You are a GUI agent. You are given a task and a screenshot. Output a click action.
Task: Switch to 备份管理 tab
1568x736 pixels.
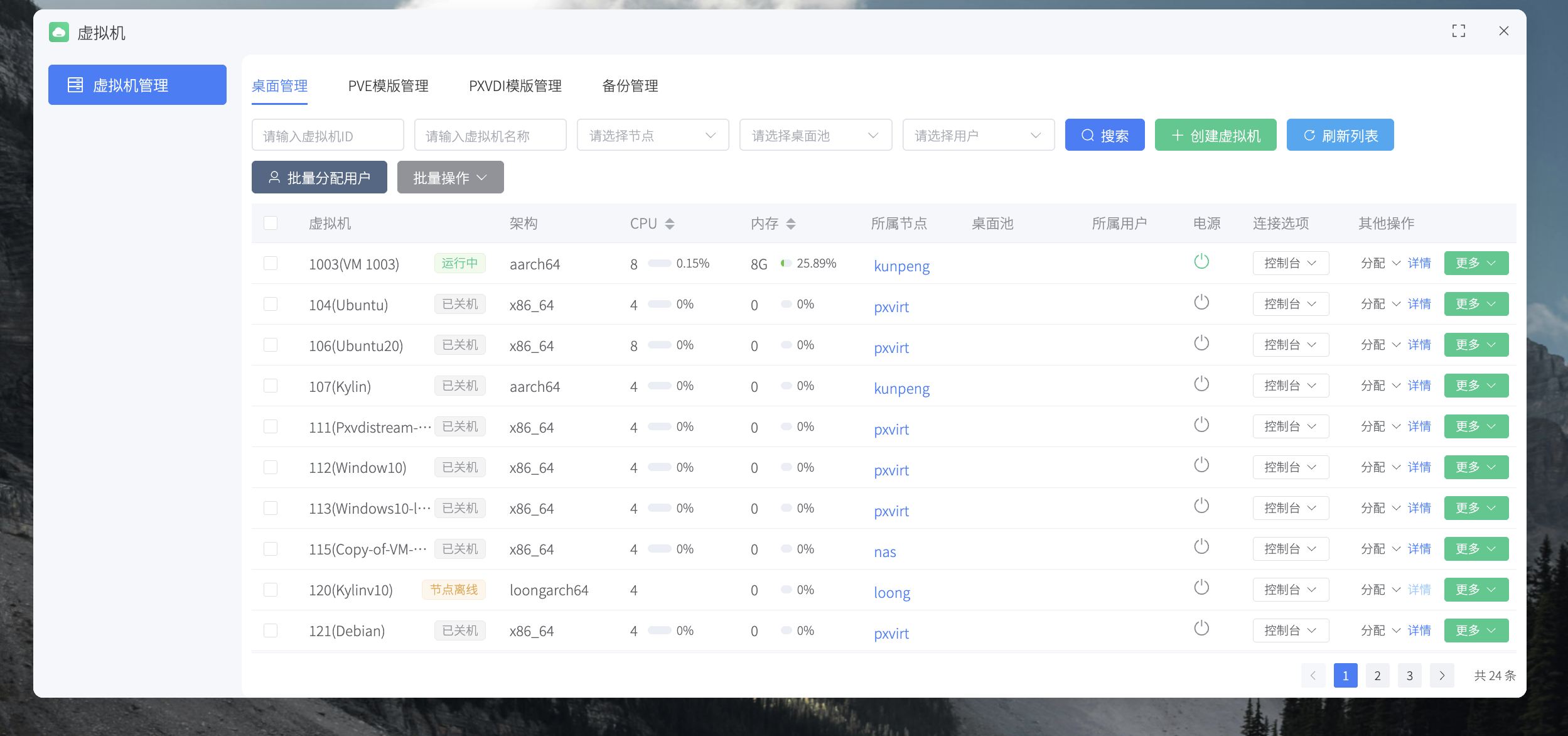point(630,86)
